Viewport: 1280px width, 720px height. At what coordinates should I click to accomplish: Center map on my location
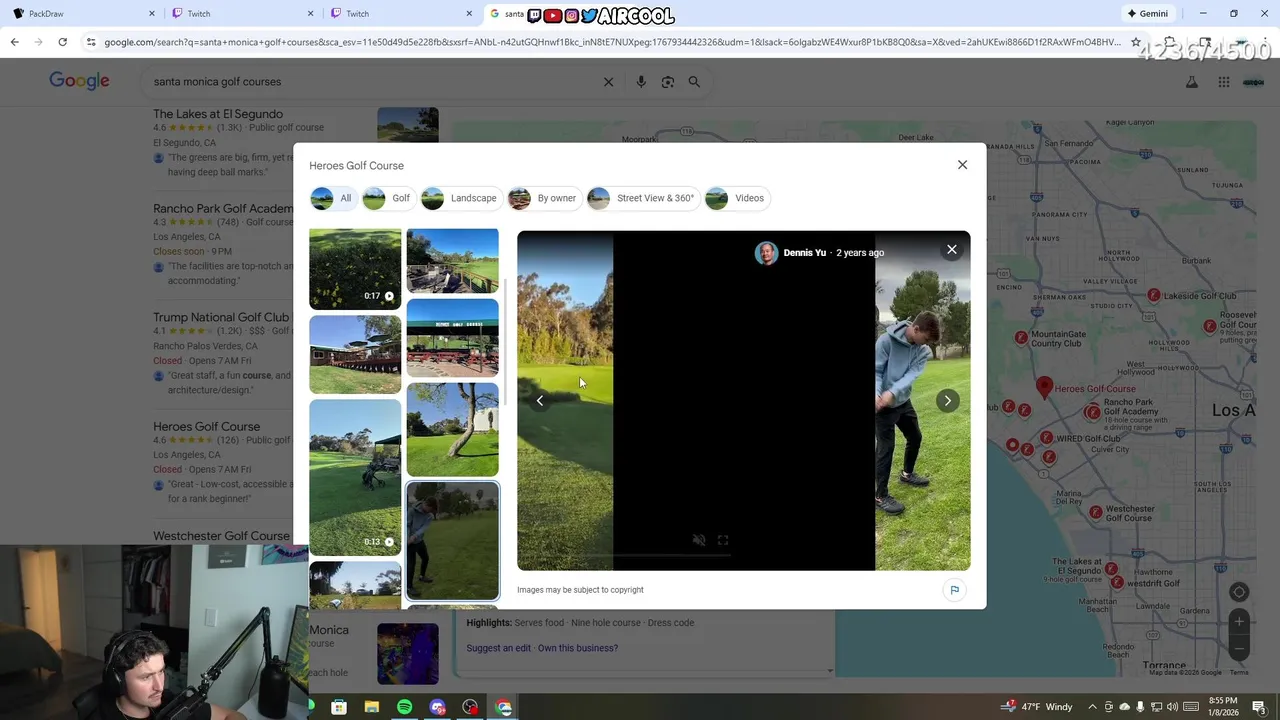pos(1239,591)
